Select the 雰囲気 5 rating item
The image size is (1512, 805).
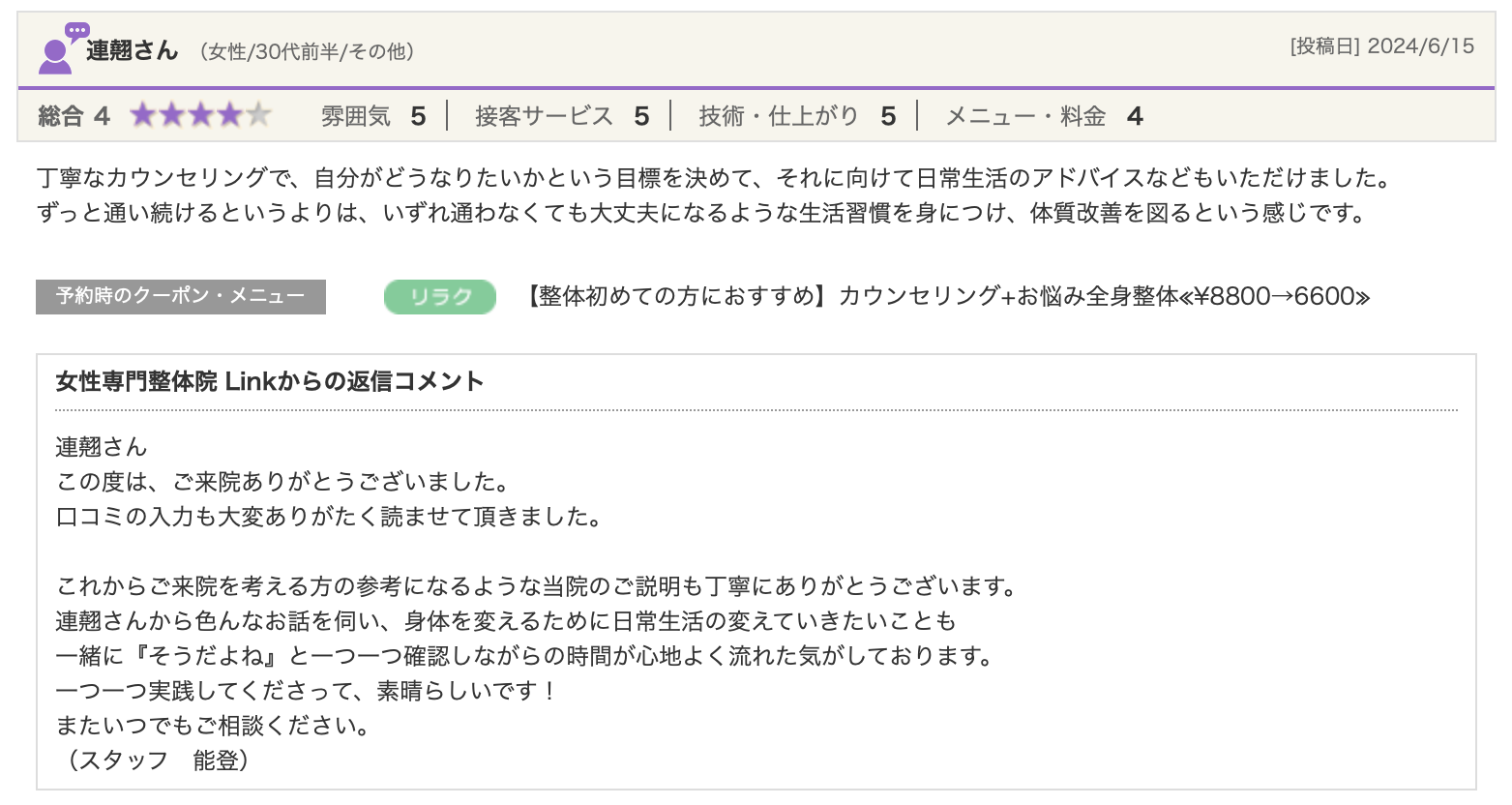373,117
